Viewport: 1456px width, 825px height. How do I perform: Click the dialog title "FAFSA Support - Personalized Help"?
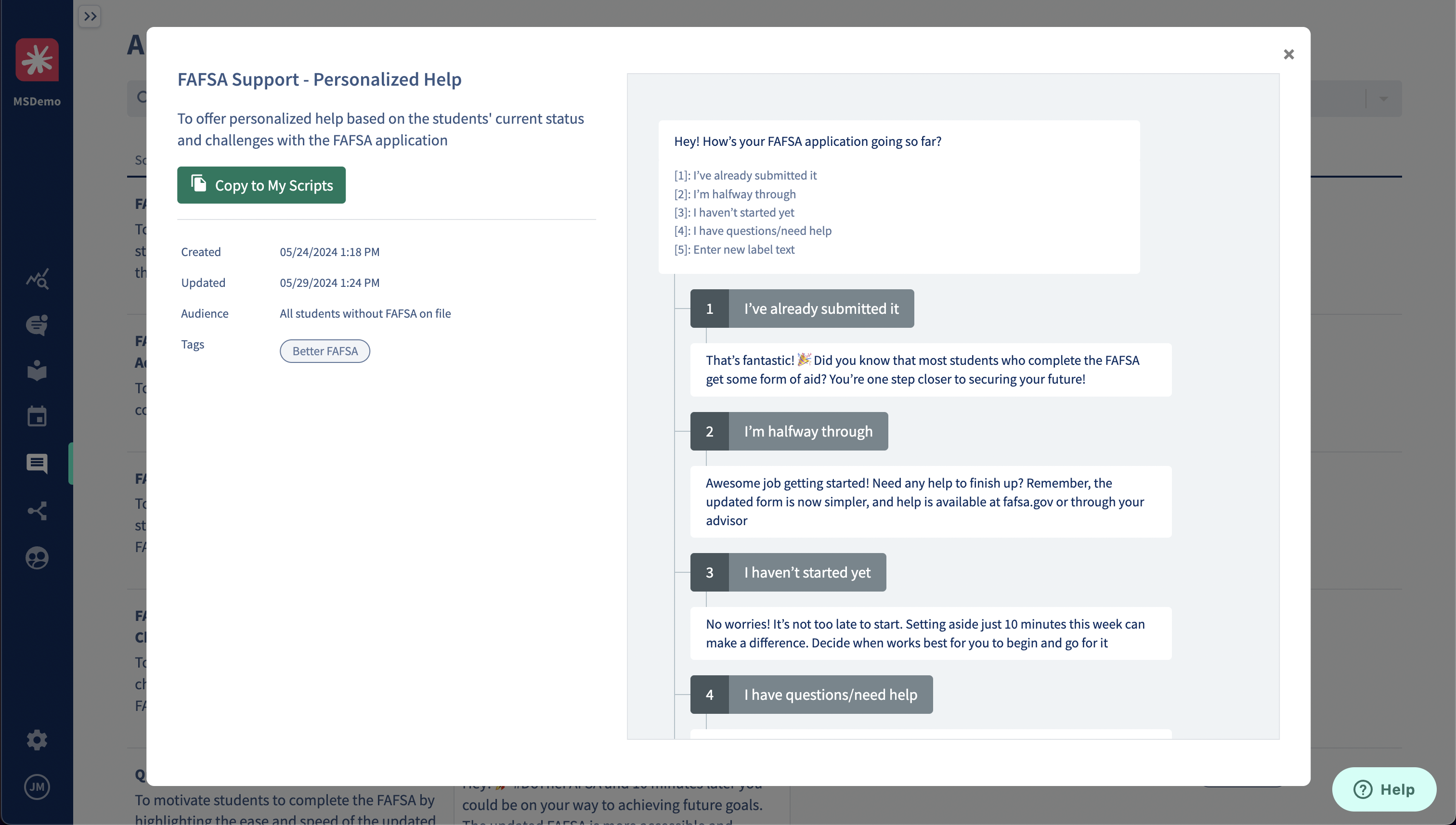(x=320, y=79)
